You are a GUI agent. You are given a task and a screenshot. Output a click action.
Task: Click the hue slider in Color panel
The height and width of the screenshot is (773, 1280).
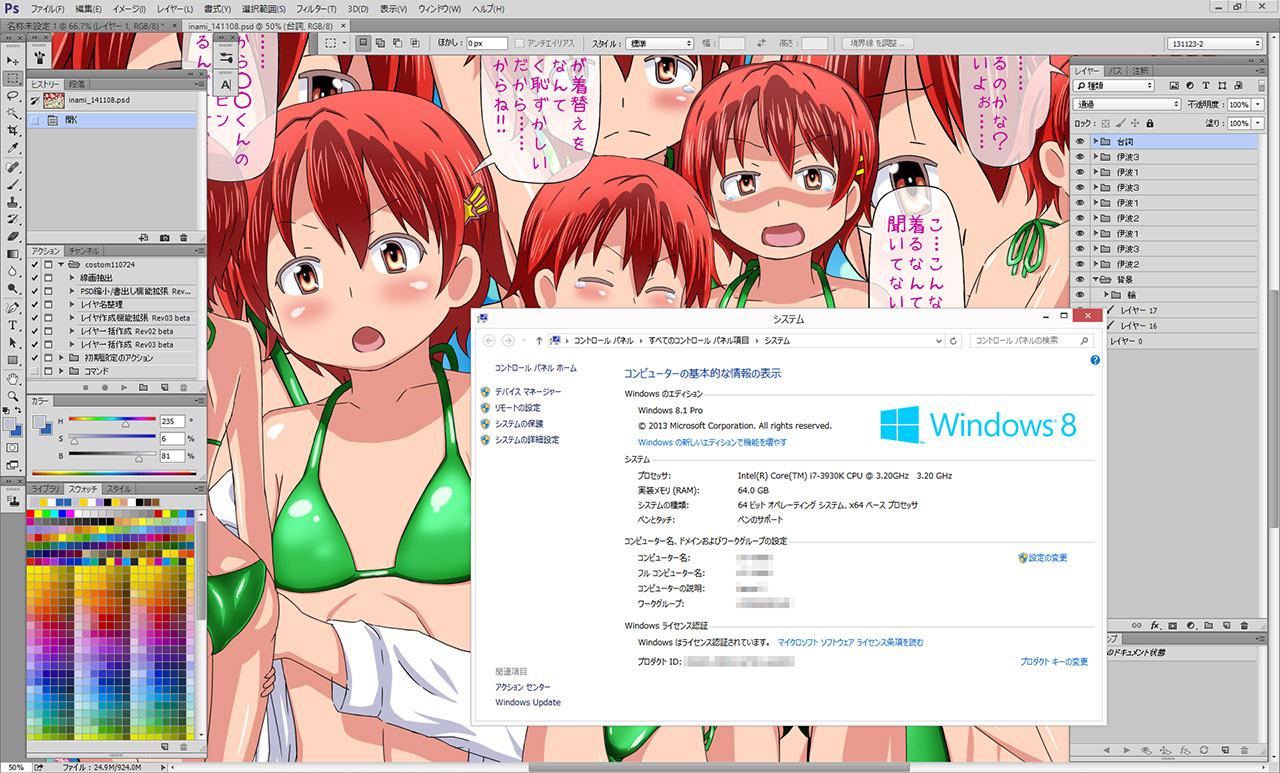pos(112,420)
